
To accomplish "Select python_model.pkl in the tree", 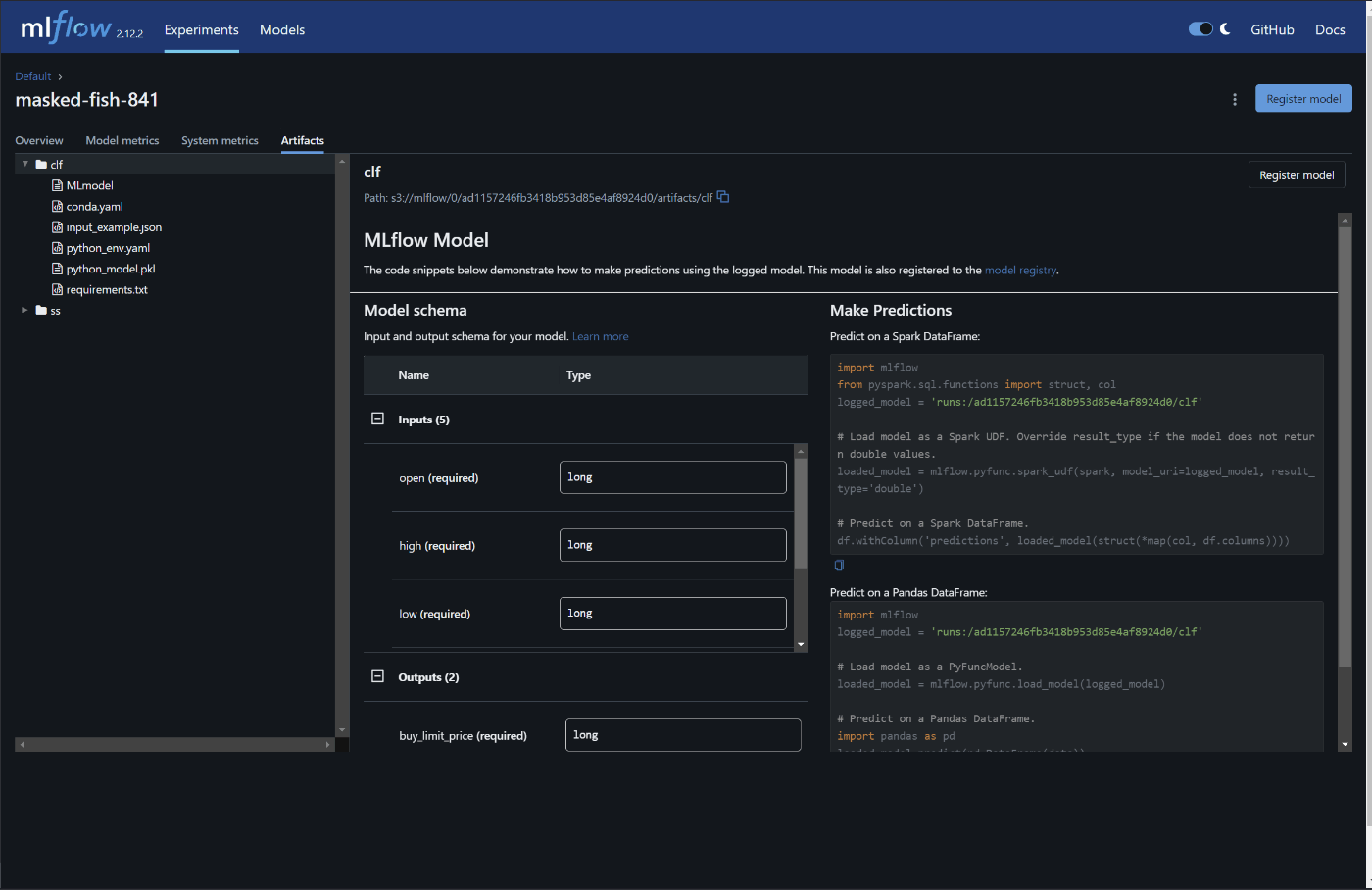I will 111,269.
